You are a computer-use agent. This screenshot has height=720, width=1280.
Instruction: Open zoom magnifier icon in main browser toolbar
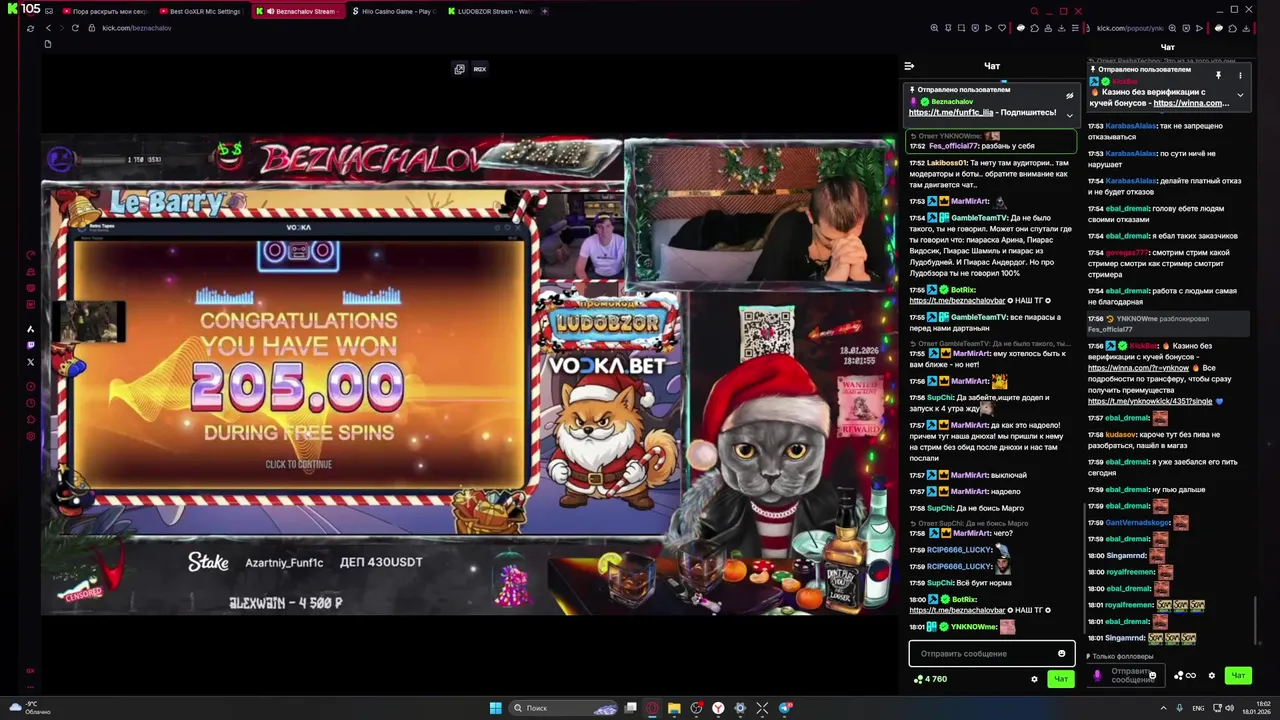point(934,28)
